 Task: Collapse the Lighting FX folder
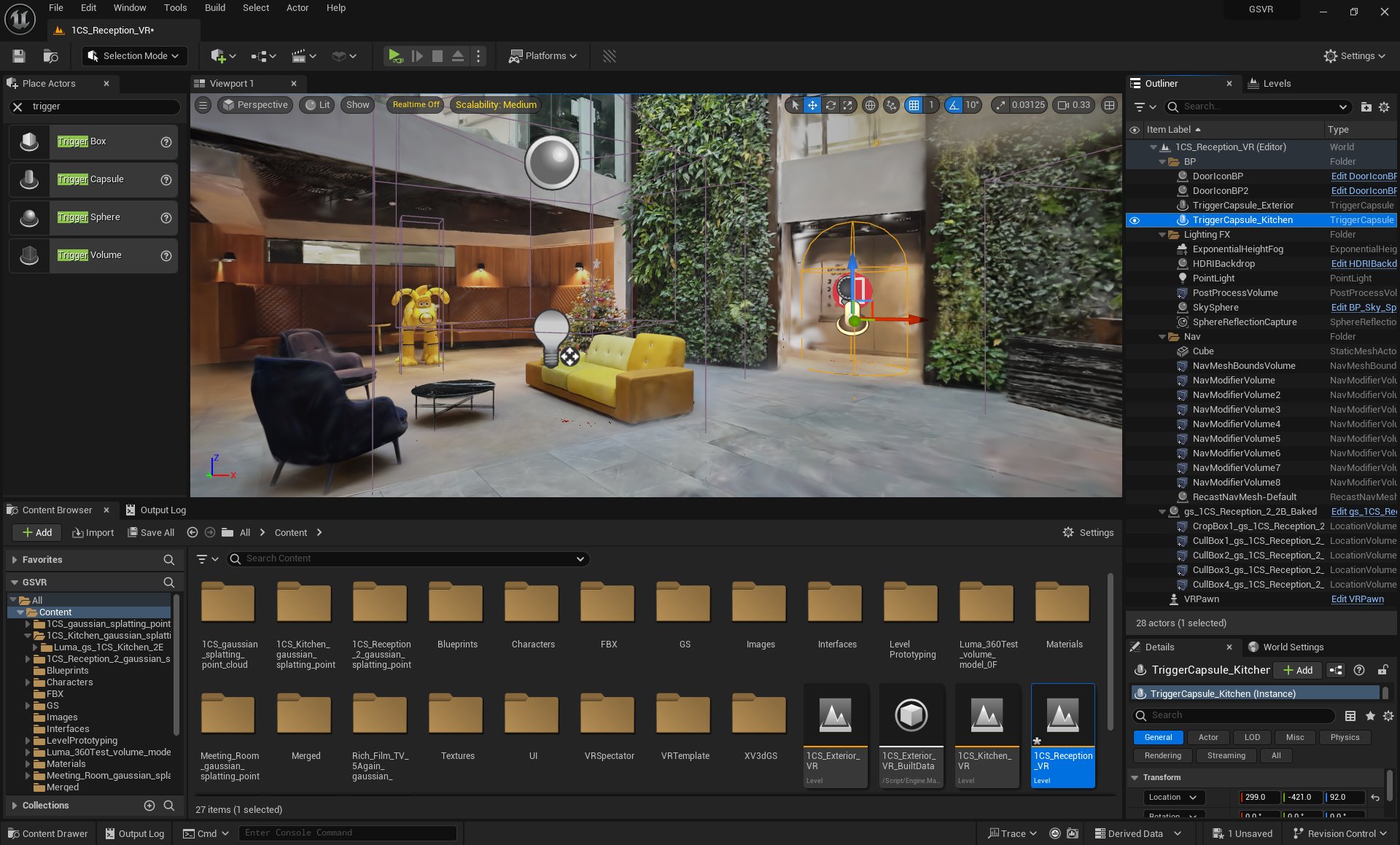tap(1162, 235)
